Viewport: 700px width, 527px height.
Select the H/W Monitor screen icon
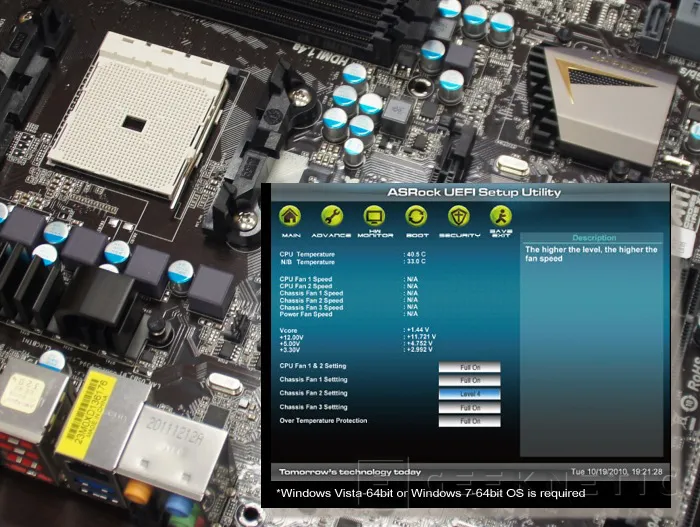[375, 217]
